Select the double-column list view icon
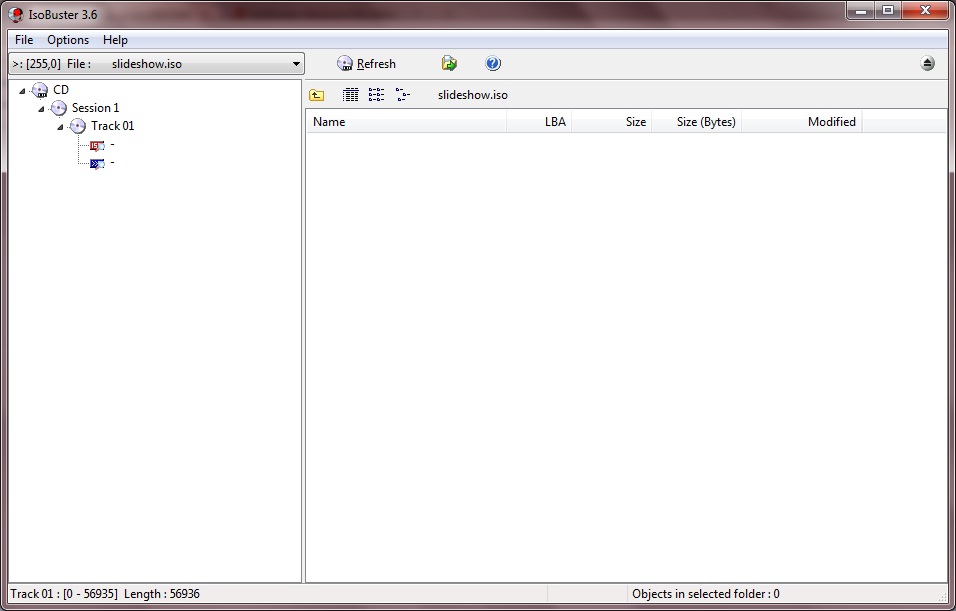Screen dimensions: 956x611 [x=376, y=94]
